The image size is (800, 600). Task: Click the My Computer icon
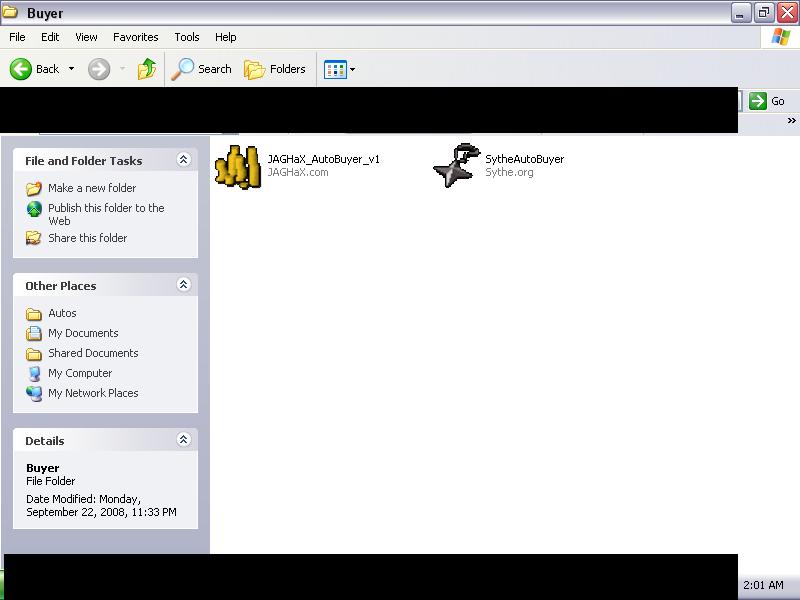(34, 373)
